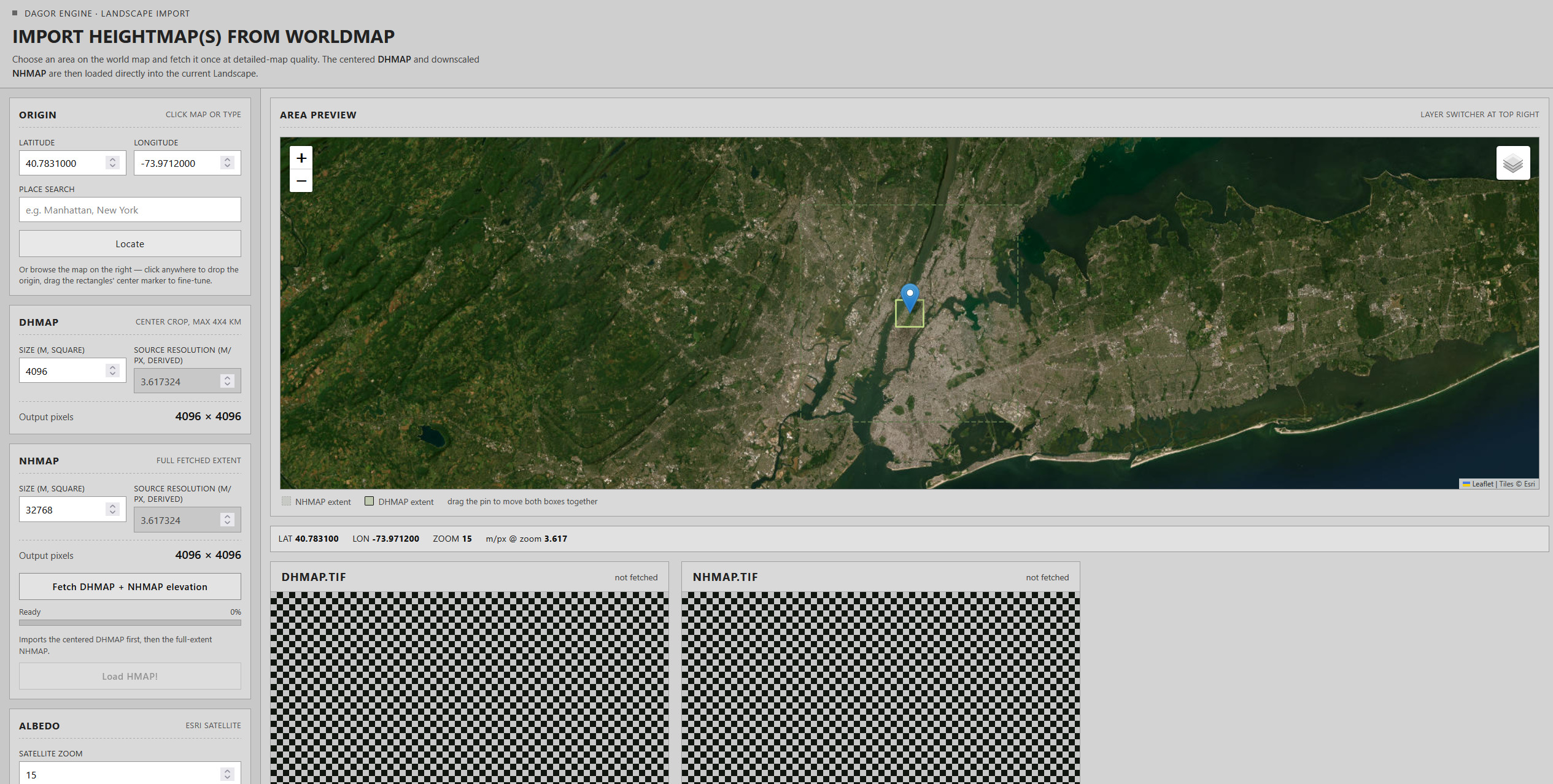1553x784 pixels.
Task: Open the map layer switcher
Action: tap(1513, 163)
